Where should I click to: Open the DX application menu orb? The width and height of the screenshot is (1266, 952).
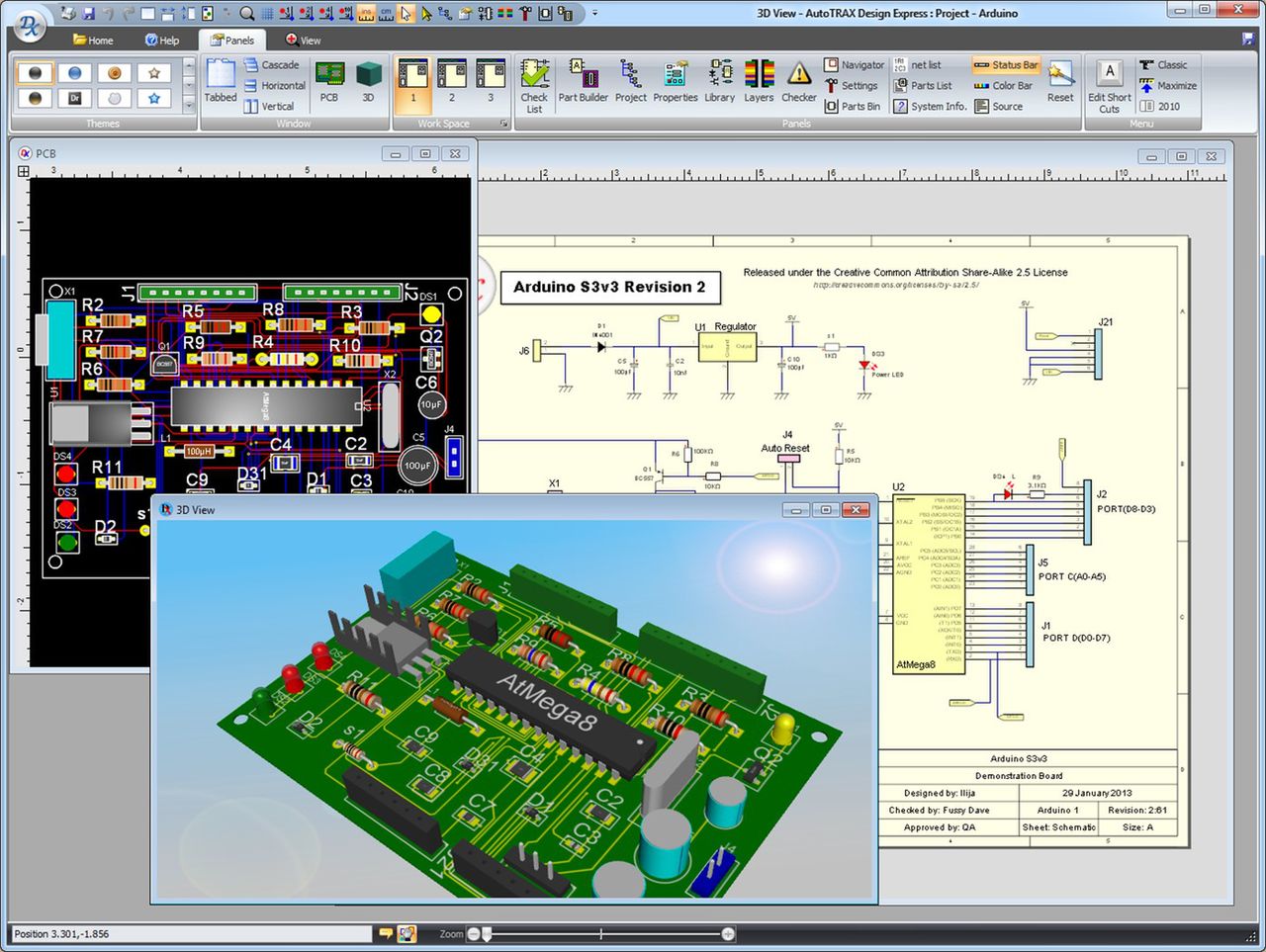30,26
